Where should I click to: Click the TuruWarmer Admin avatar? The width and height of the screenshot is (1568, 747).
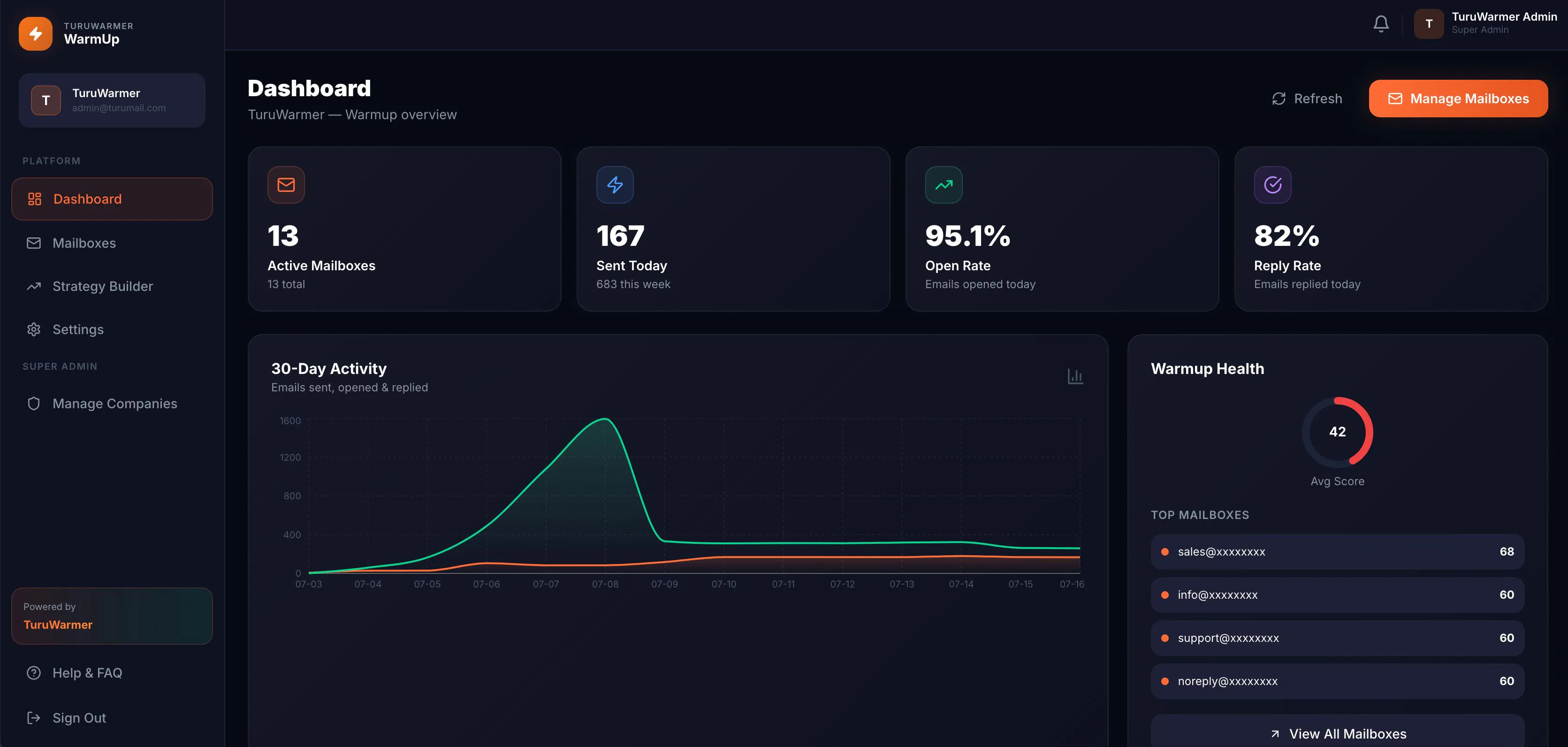(x=1429, y=24)
